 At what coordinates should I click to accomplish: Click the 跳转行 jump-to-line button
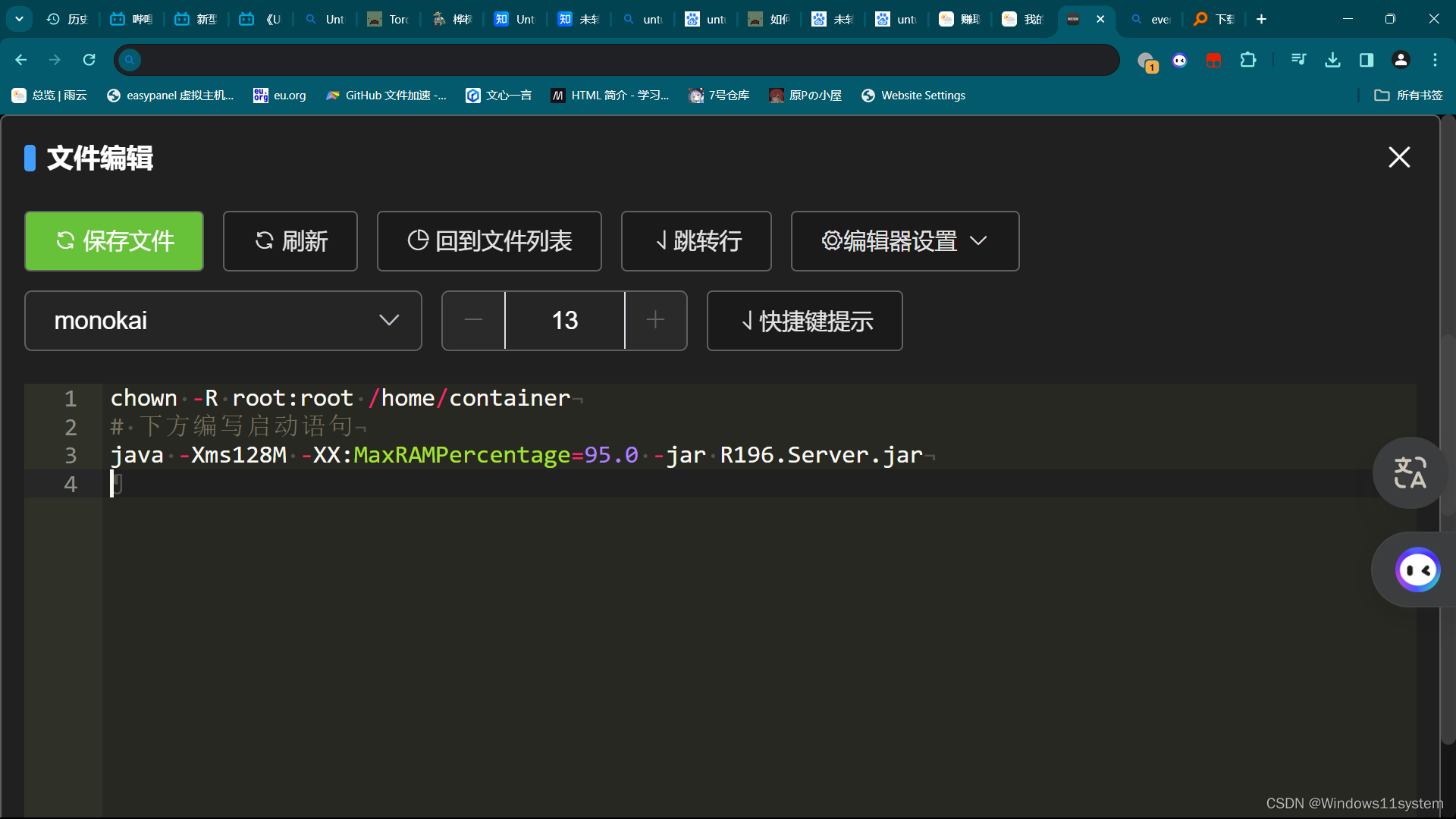coord(695,241)
